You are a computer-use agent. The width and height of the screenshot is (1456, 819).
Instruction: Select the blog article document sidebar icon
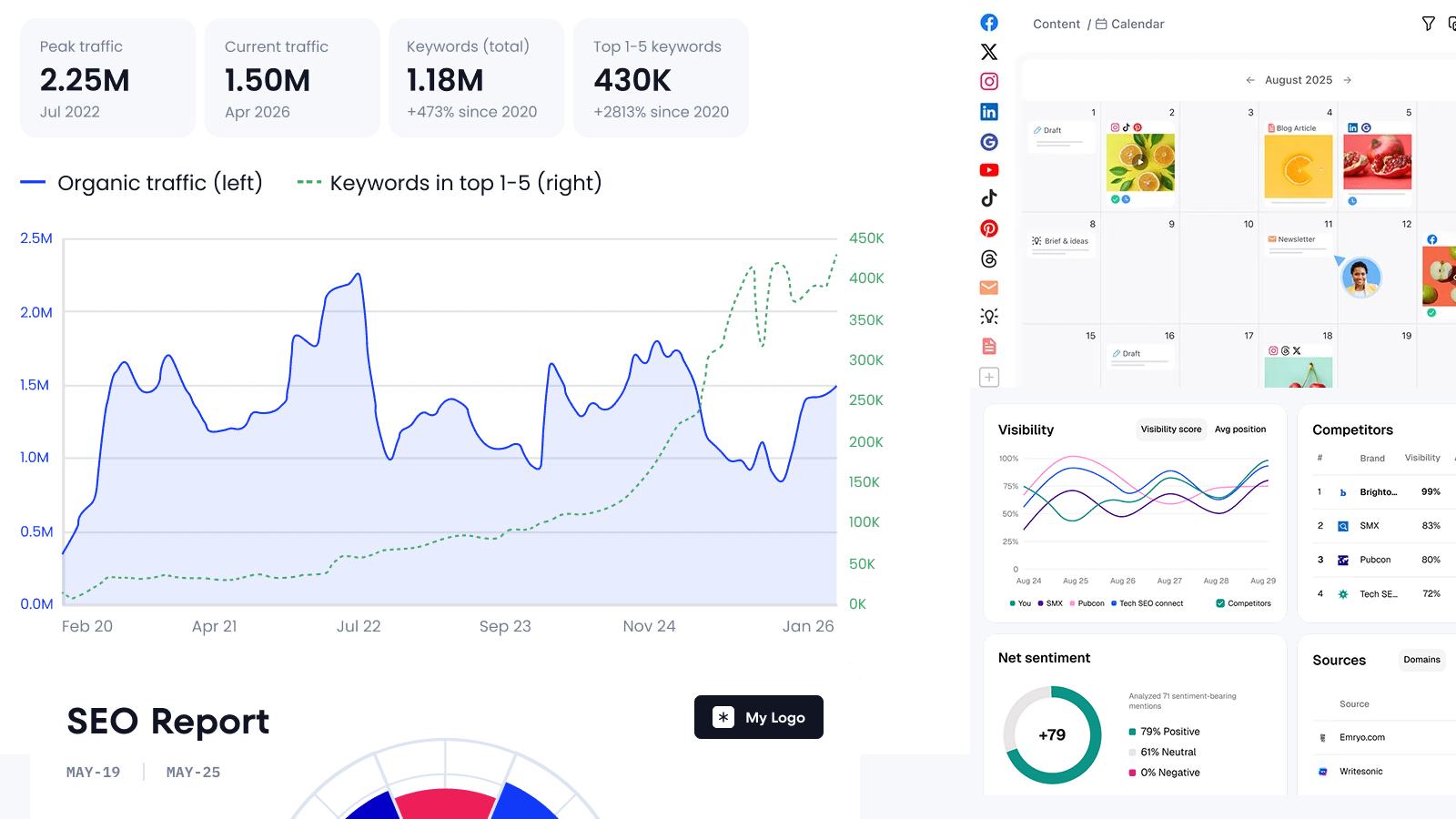click(x=989, y=346)
